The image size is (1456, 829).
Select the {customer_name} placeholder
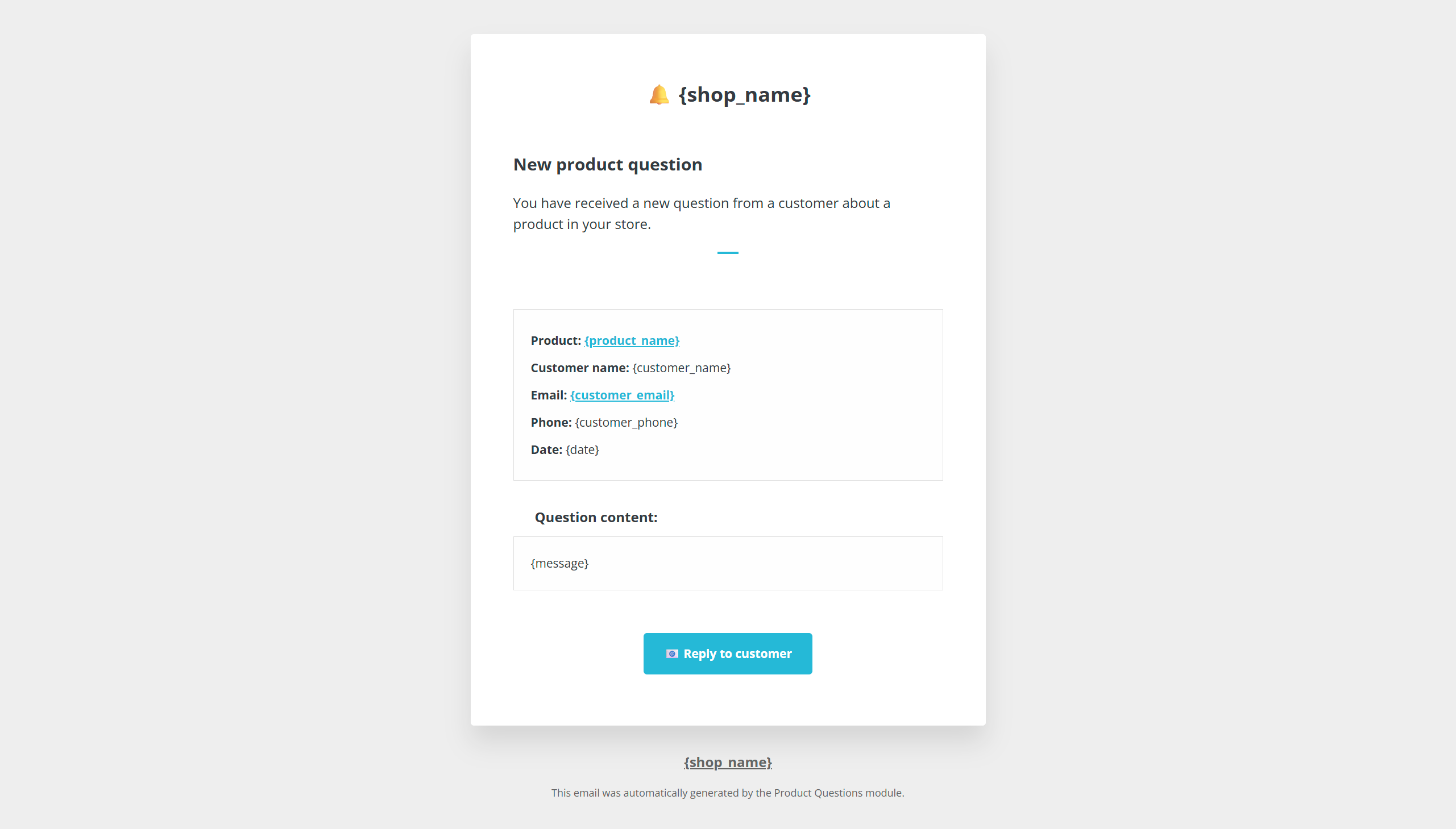coord(681,368)
